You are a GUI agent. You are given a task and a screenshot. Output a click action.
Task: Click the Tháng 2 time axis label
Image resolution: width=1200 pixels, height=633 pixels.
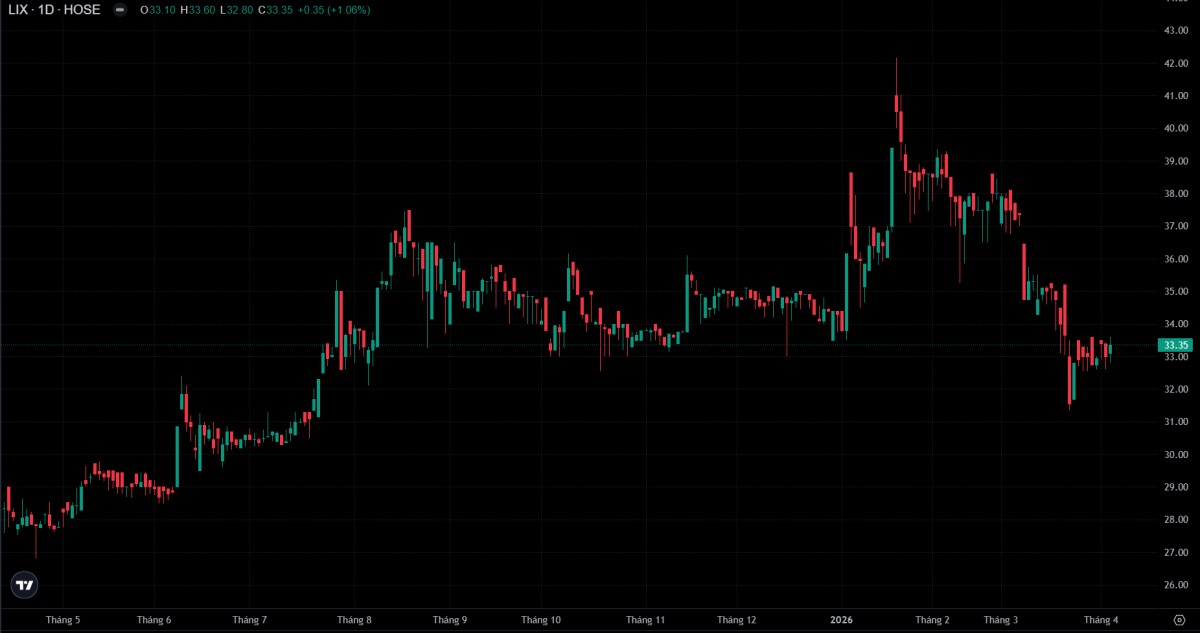tap(932, 620)
